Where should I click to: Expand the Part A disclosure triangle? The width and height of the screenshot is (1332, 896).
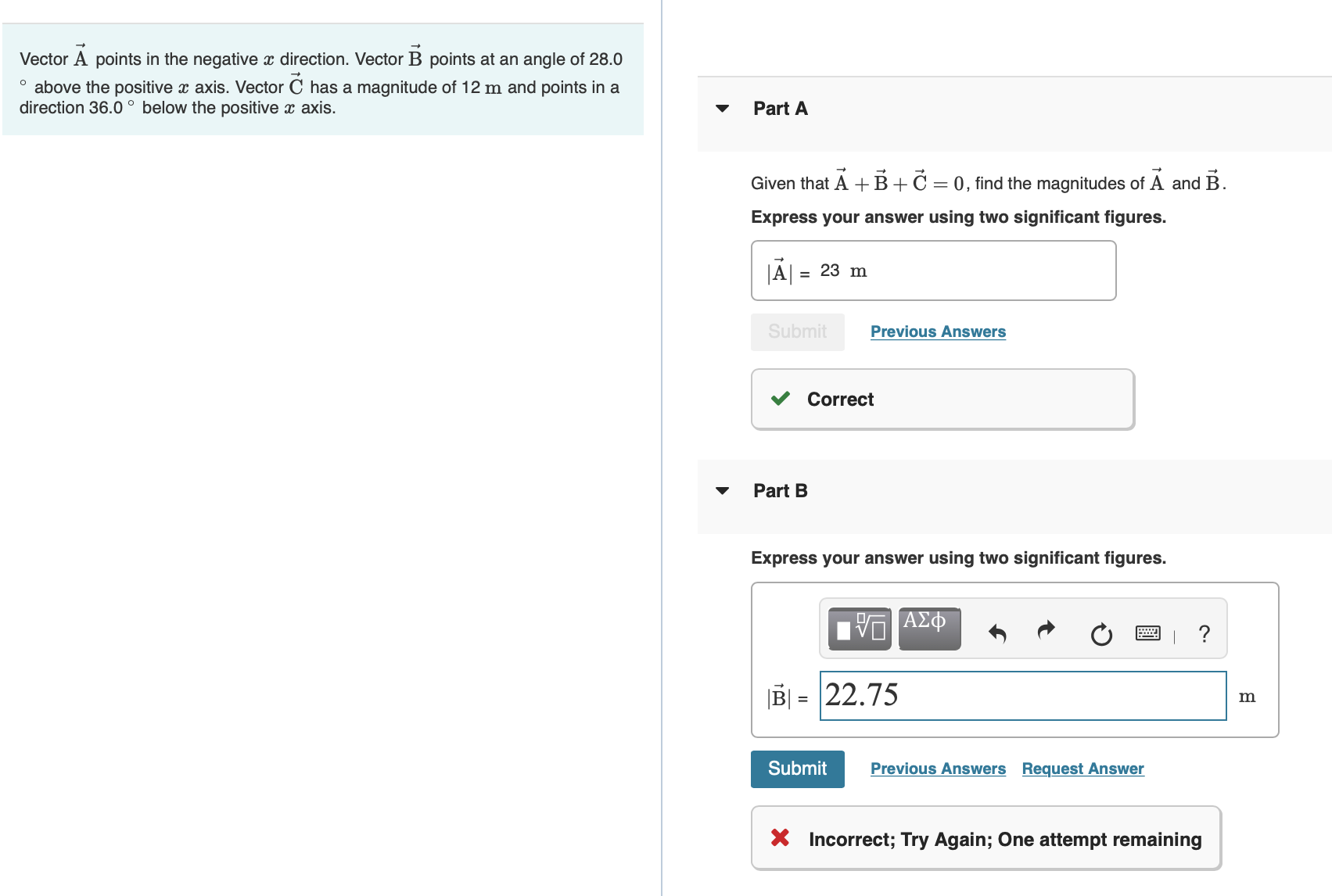click(x=722, y=109)
